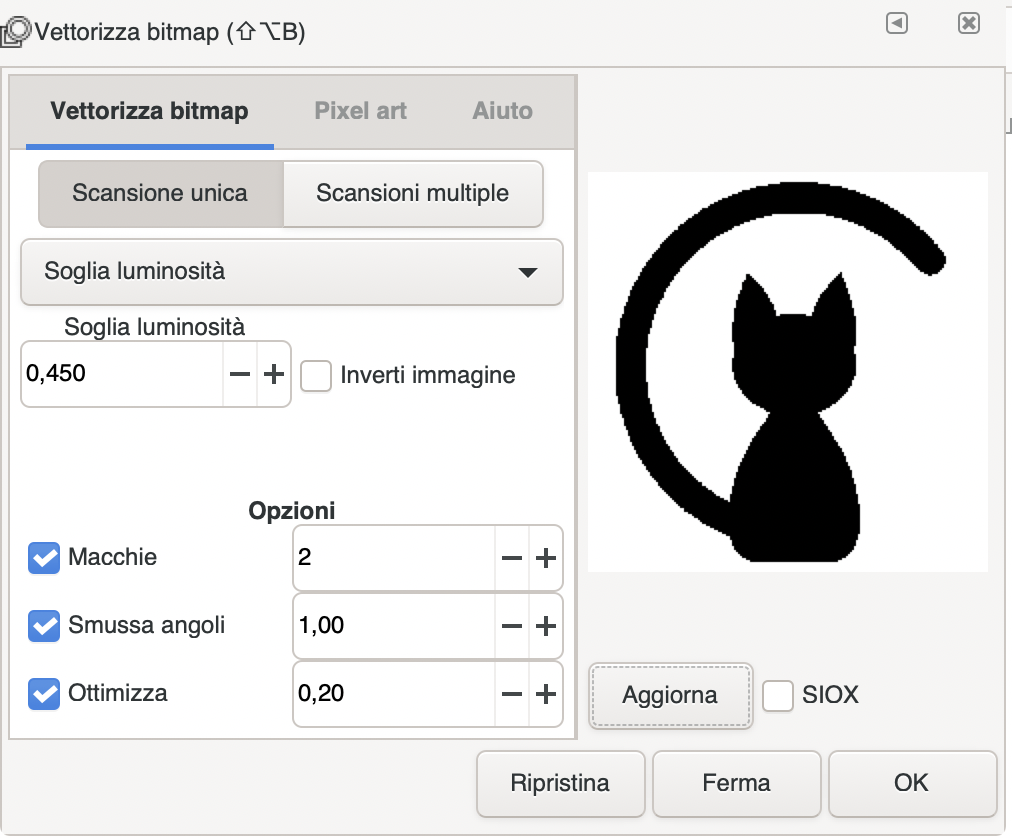1012x838 pixels.
Task: Click the Ripristina button
Action: click(559, 783)
